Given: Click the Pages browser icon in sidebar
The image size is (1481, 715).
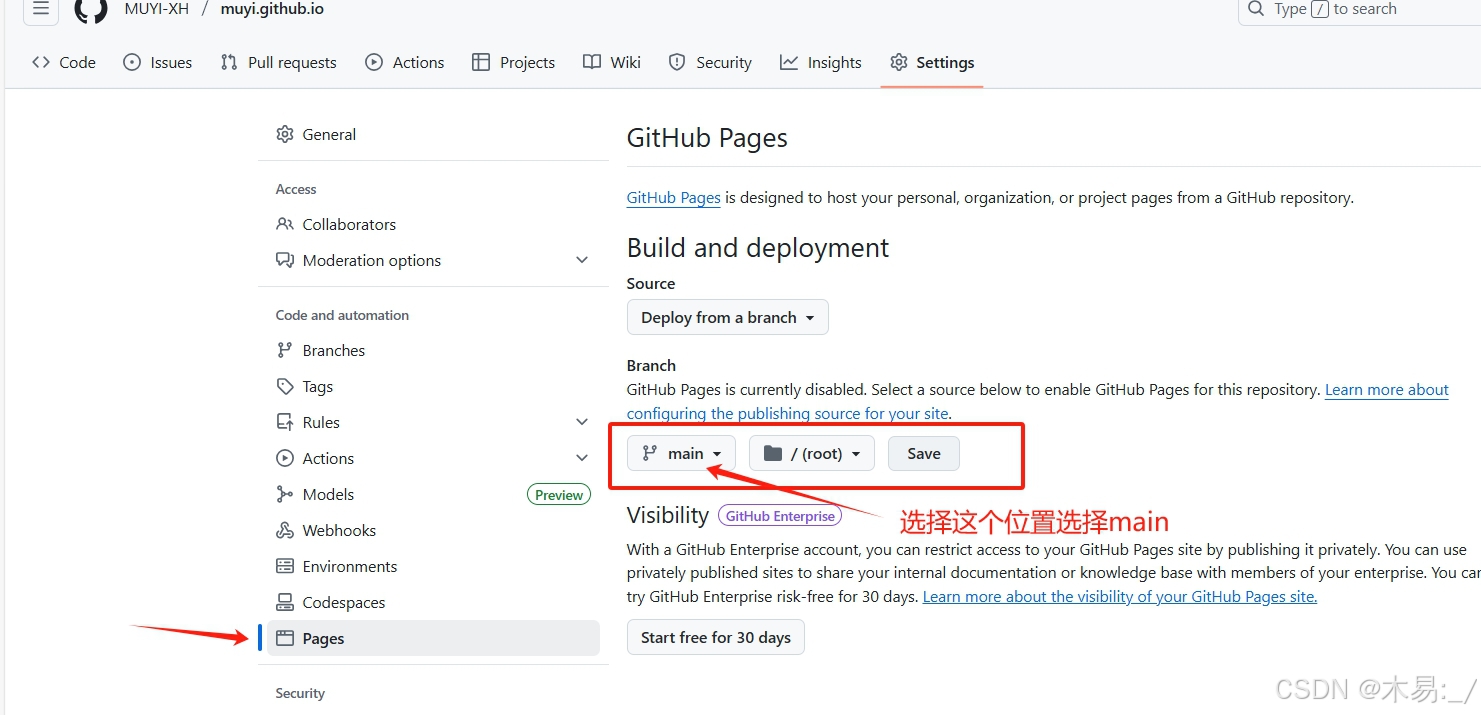Looking at the screenshot, I should click(285, 638).
